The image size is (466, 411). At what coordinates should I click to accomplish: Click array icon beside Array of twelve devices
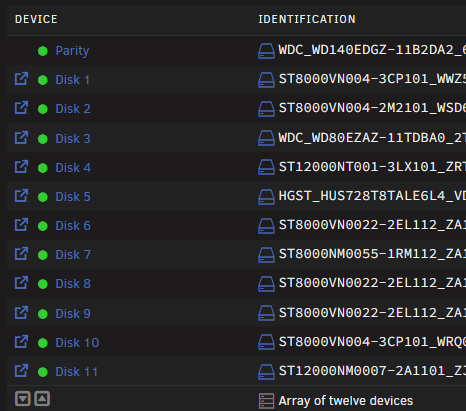pyautogui.click(x=266, y=401)
